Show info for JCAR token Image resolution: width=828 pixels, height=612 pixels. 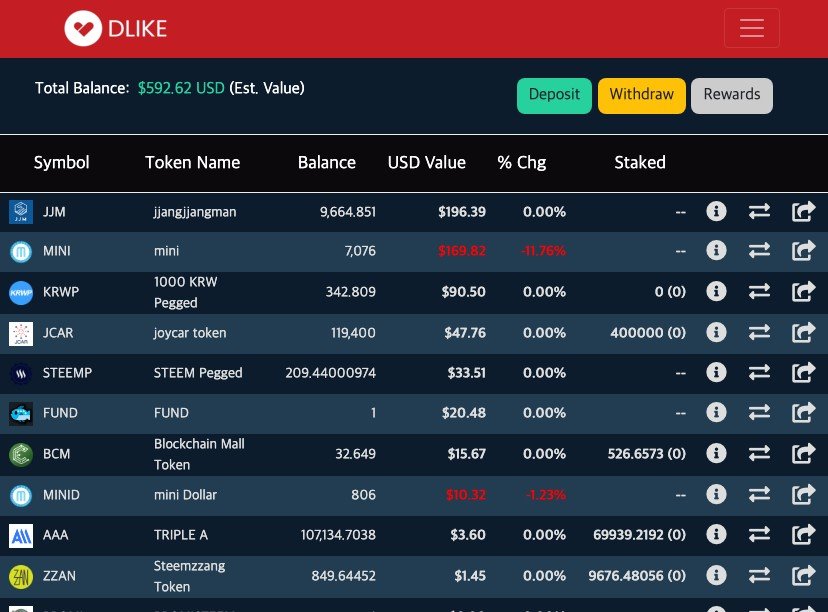coord(716,333)
